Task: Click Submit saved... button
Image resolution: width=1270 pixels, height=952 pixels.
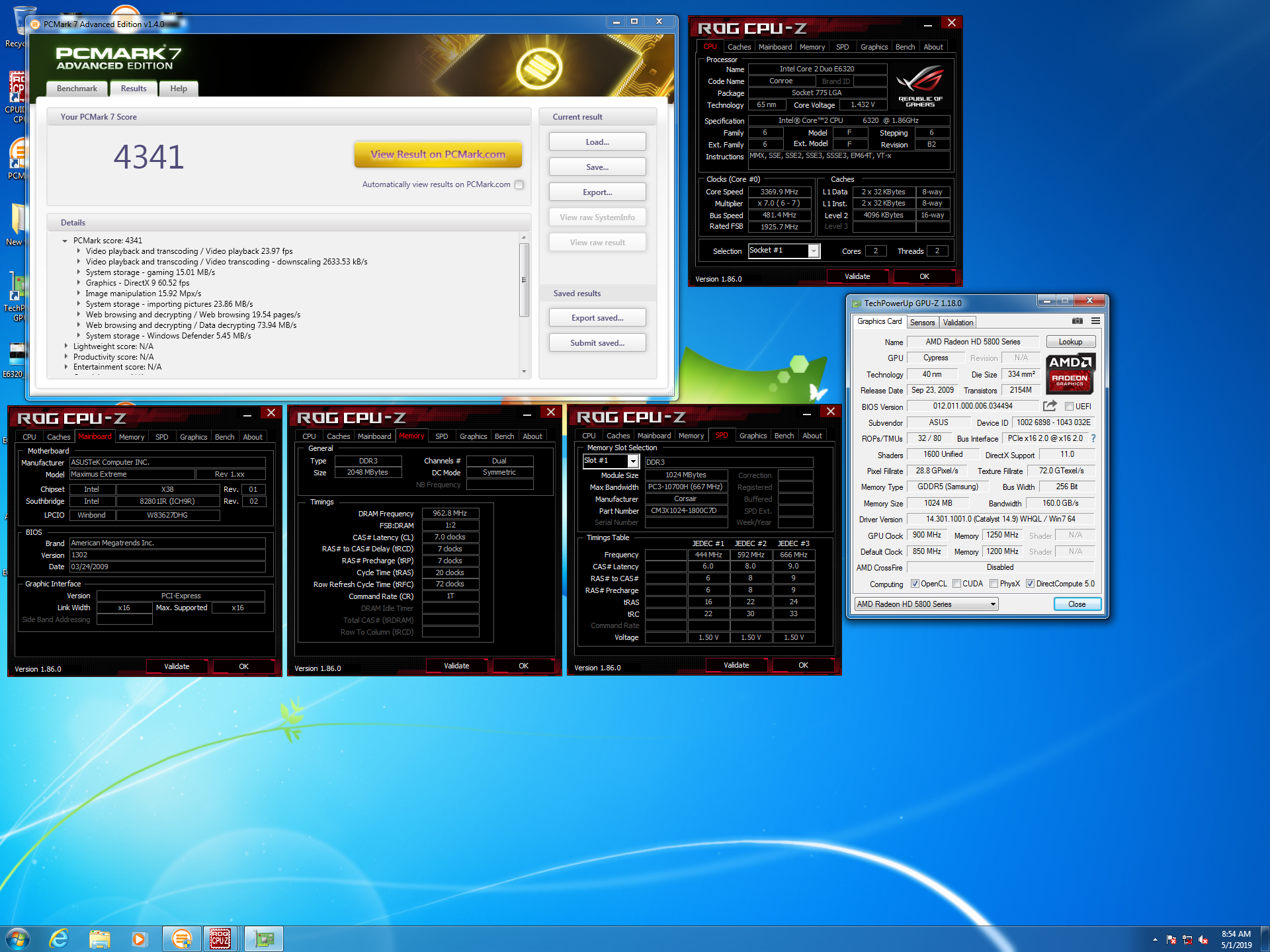Action: (597, 343)
